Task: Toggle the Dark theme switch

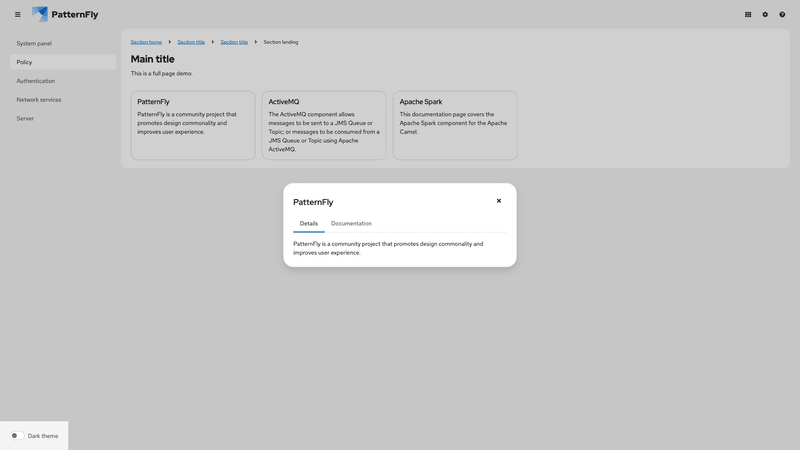Action: 17,436
